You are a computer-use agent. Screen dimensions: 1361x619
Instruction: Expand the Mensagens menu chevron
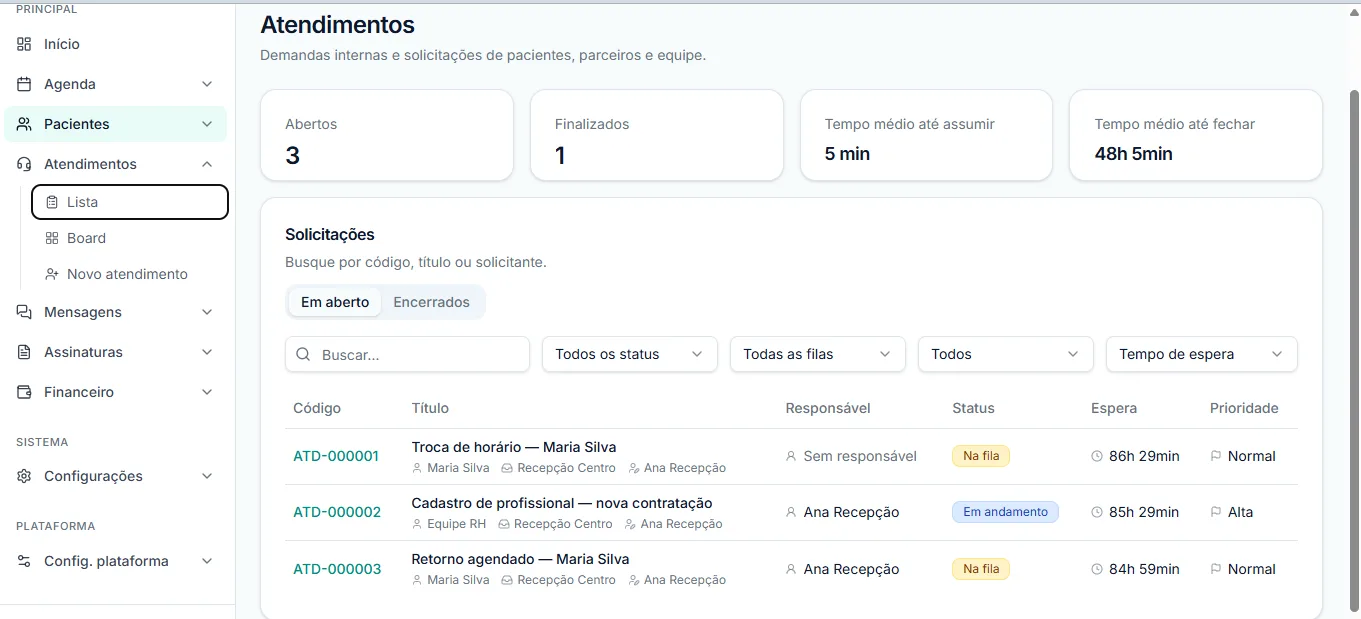pos(207,312)
